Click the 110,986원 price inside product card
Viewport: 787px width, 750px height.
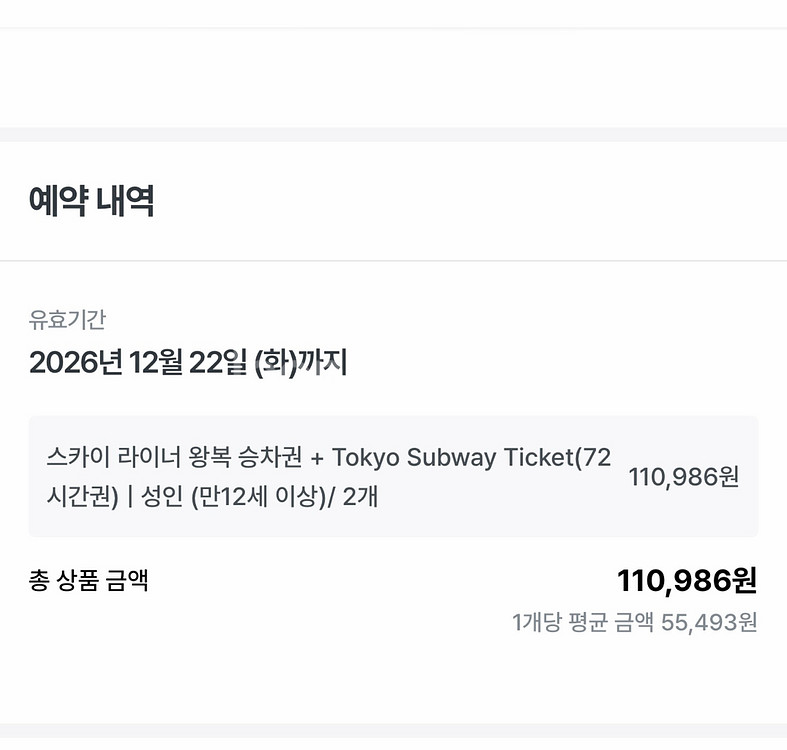coord(684,477)
